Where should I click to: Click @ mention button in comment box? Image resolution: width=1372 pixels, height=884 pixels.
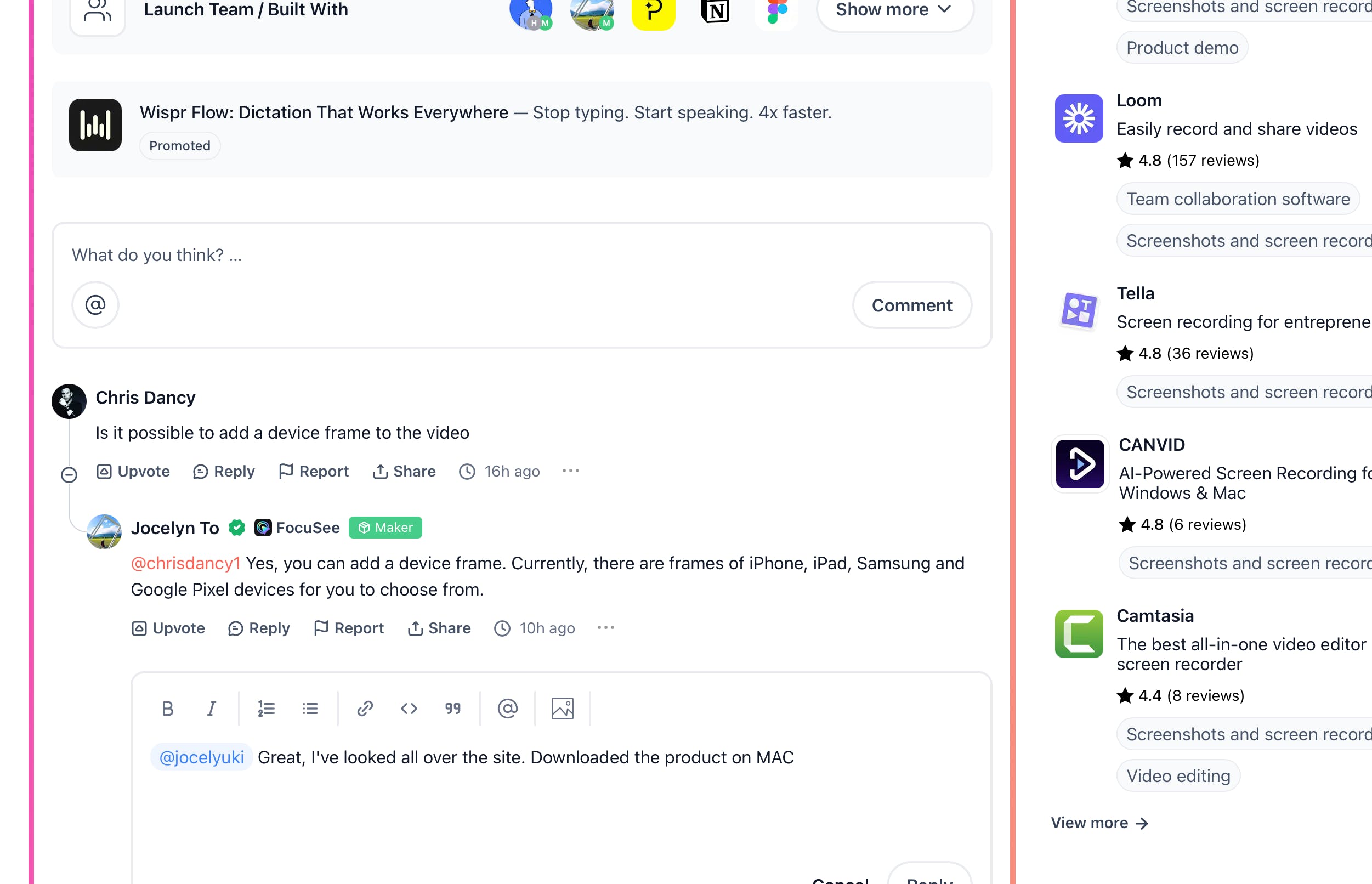pyautogui.click(x=95, y=305)
